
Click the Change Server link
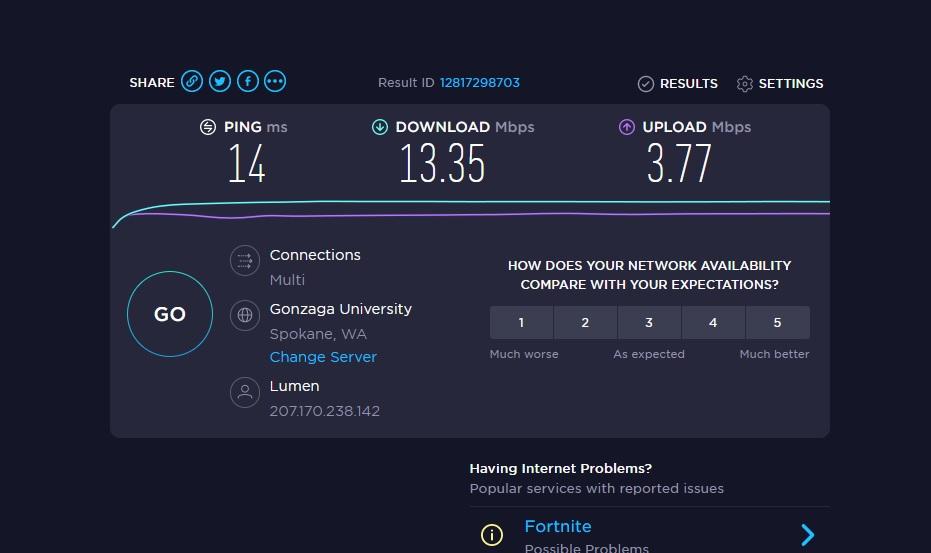(323, 357)
